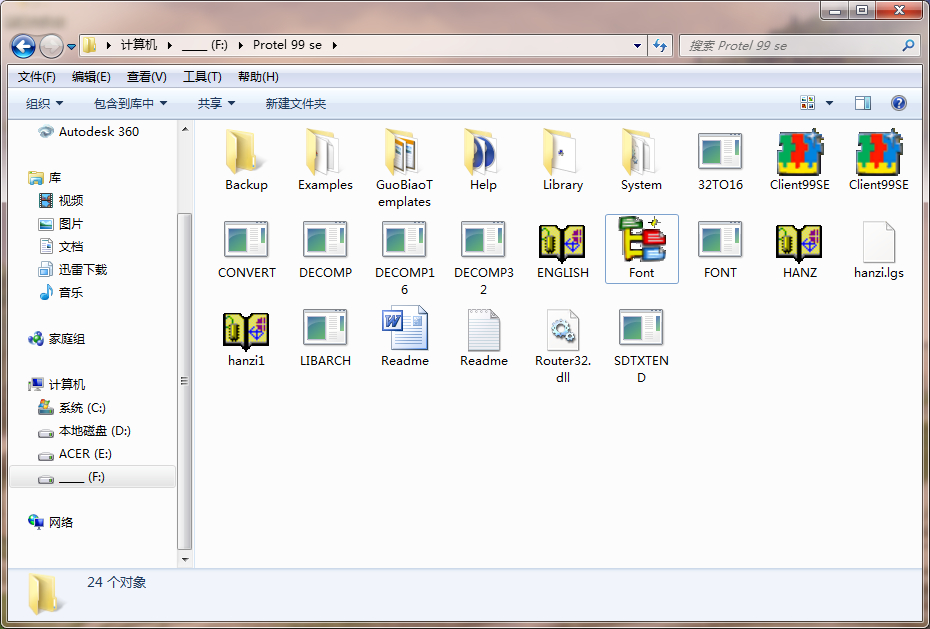The image size is (930, 629).
Task: Click 计算机 in the address breadcrumb
Action: 139,46
